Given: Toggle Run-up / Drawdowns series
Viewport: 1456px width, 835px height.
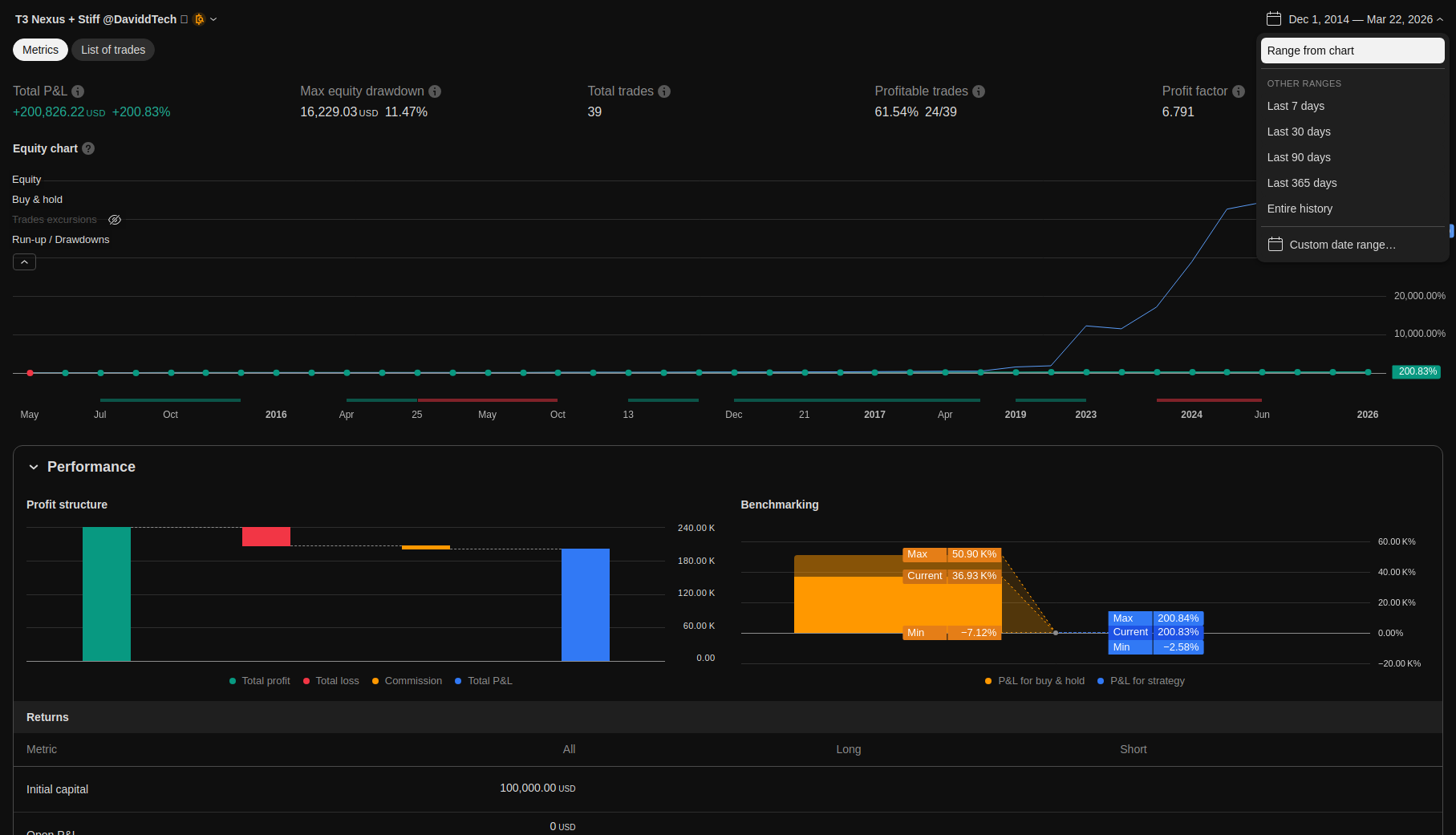Looking at the screenshot, I should pos(60,240).
